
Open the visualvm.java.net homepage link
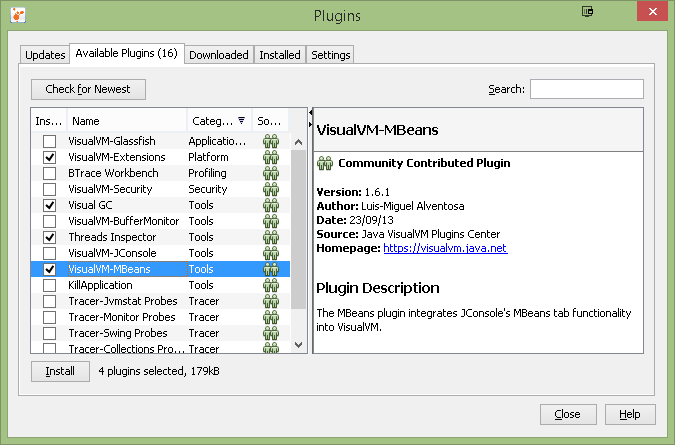point(445,248)
